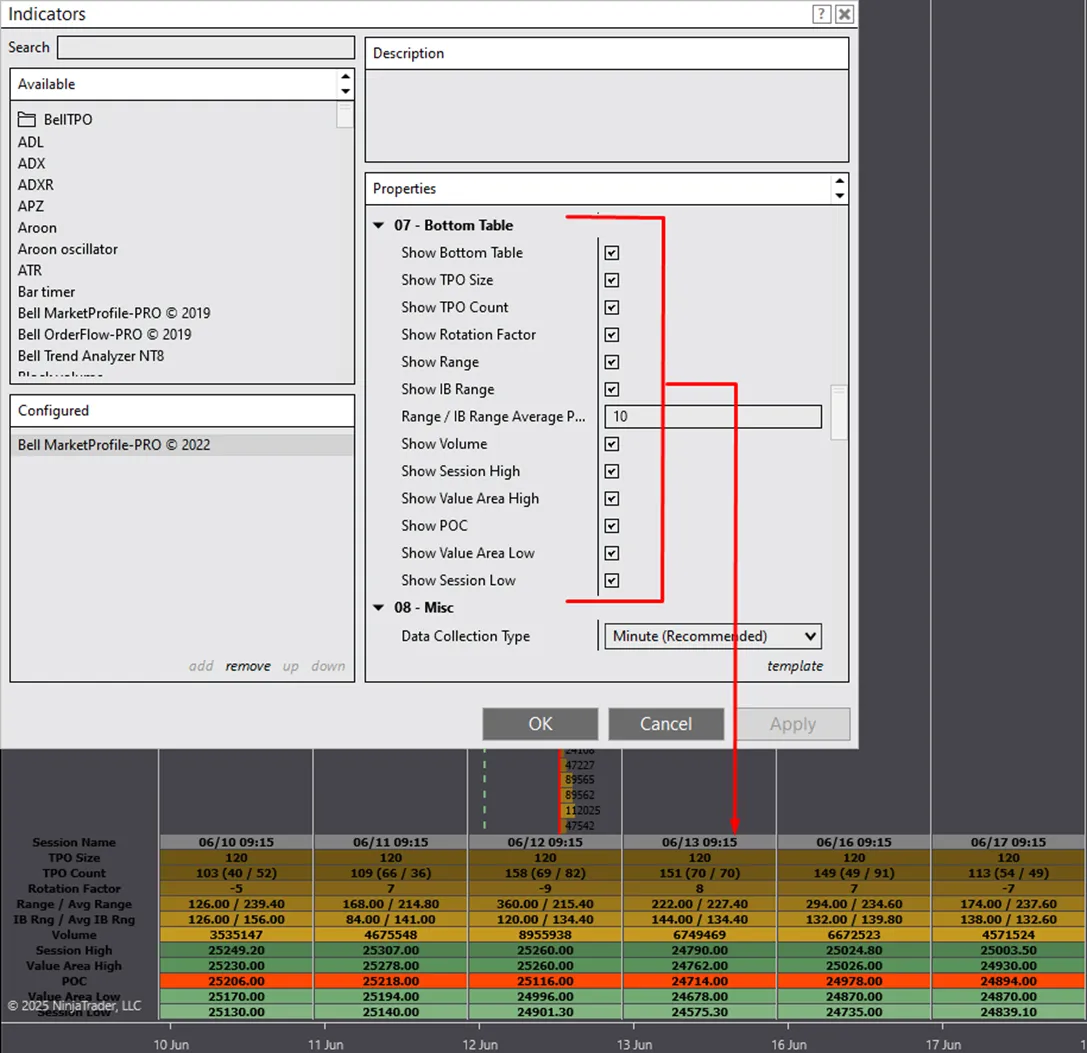This screenshot has width=1087, height=1053.
Task: Click the template link
Action: 795,666
